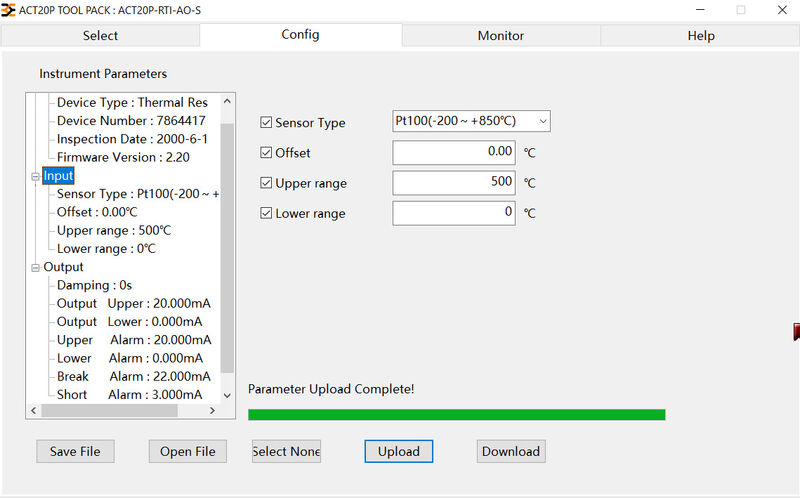Viewport: 800px width, 498px height.
Task: Uncheck the Offset checkbox
Action: [266, 153]
